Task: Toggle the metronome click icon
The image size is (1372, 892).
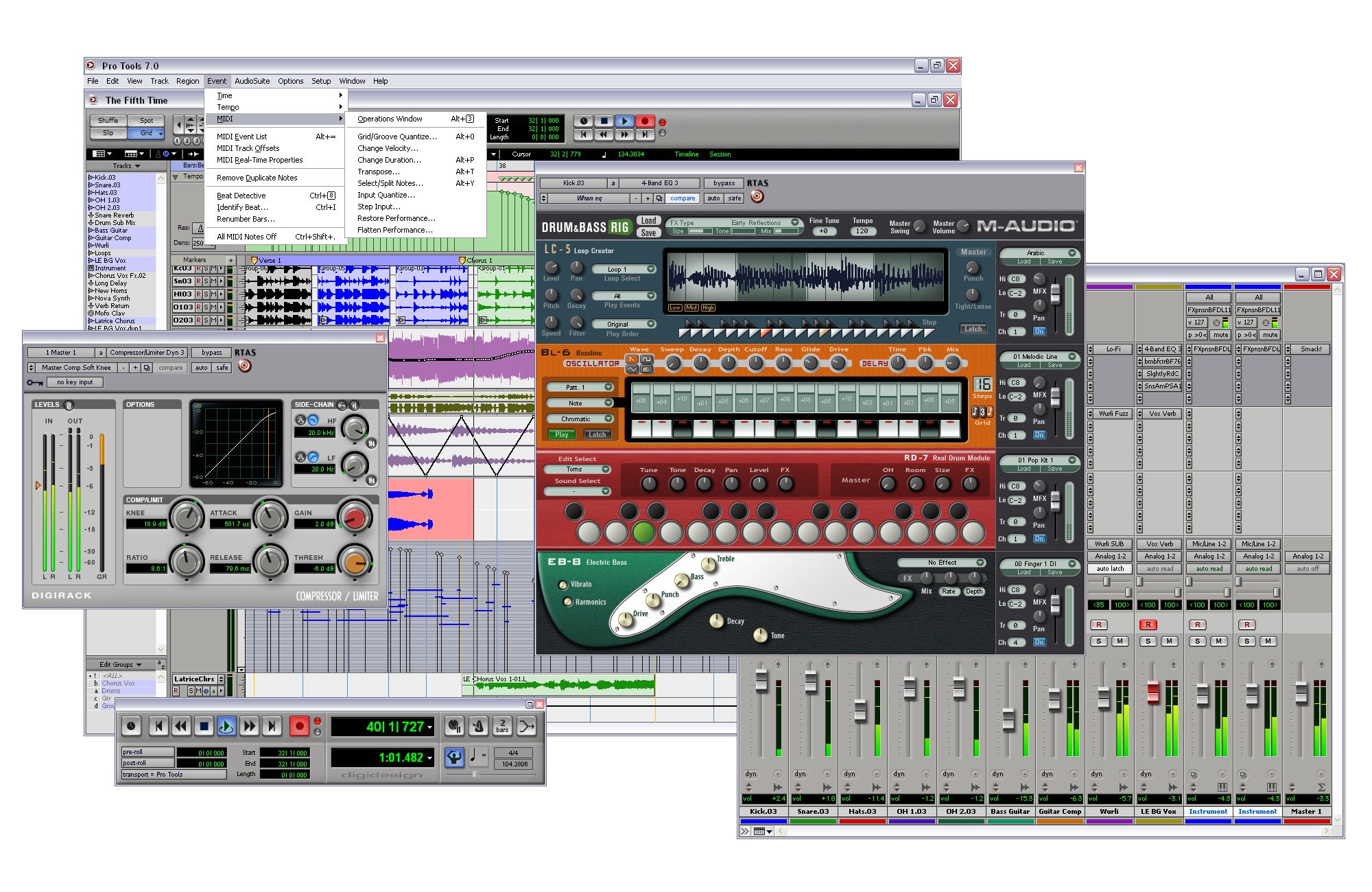Action: point(479,726)
